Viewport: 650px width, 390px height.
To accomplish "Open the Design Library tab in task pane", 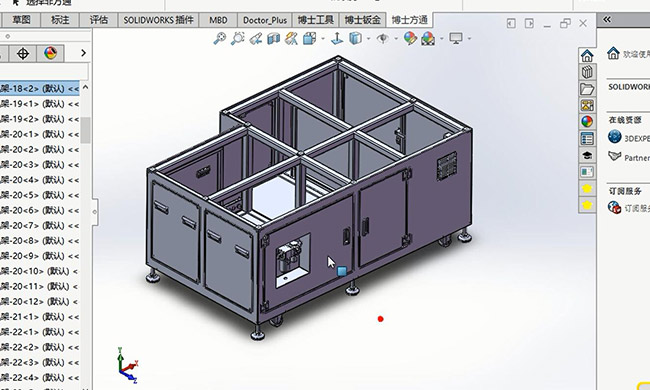I will pos(587,72).
